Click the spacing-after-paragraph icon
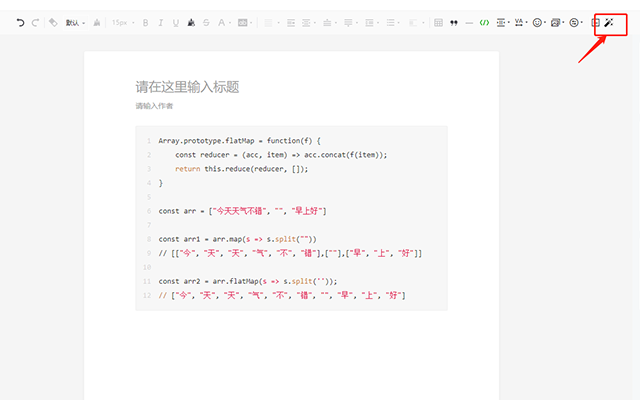 tap(348, 23)
